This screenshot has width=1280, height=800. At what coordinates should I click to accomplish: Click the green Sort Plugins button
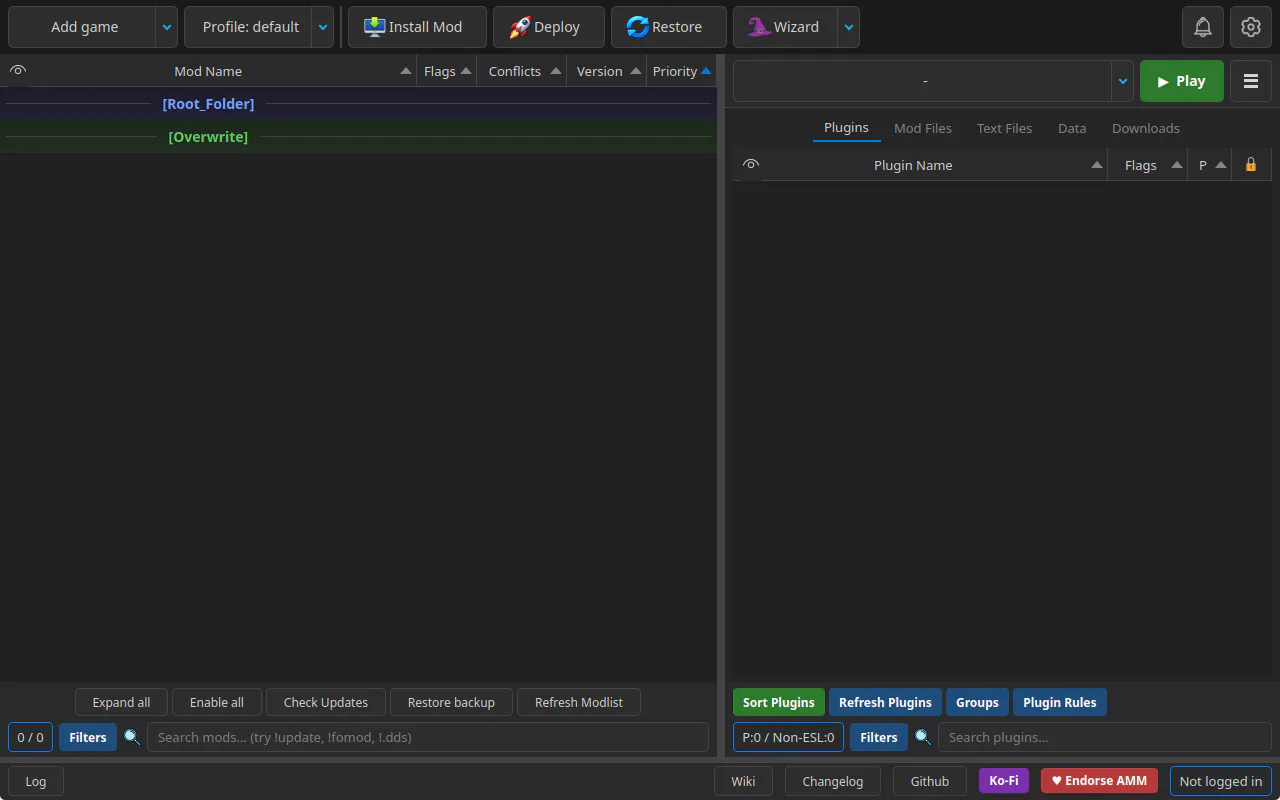pyautogui.click(x=779, y=702)
